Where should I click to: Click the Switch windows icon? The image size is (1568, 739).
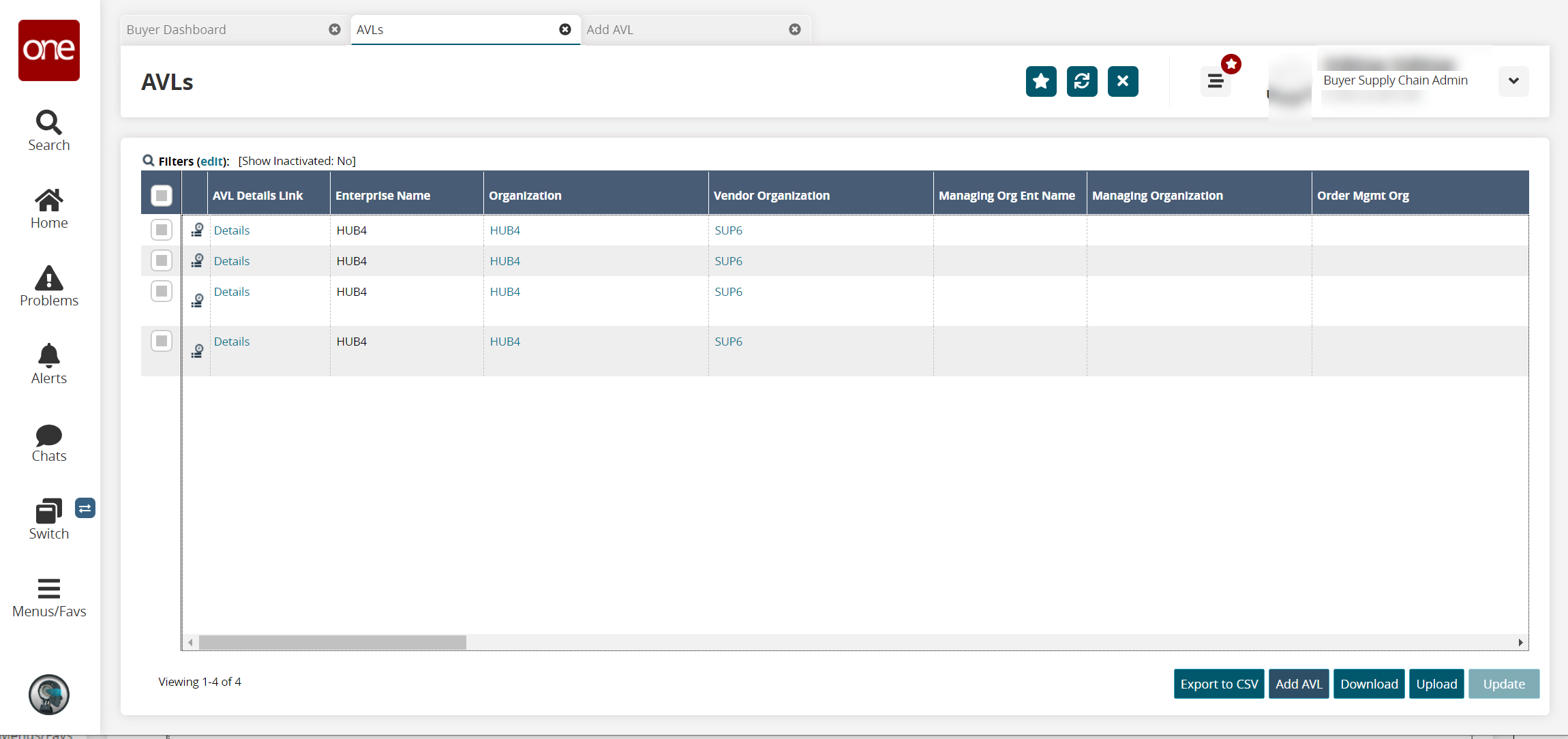coord(48,519)
